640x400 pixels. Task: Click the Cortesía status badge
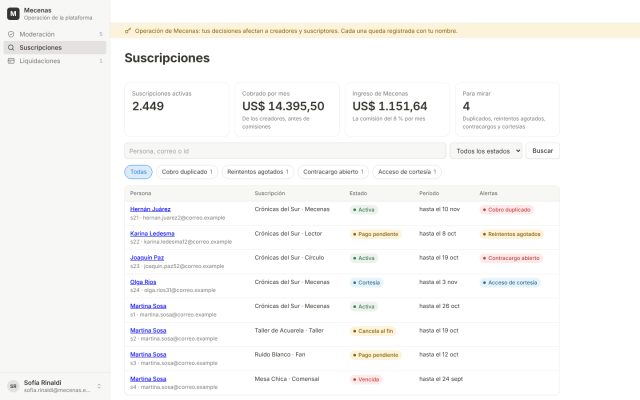click(366, 282)
